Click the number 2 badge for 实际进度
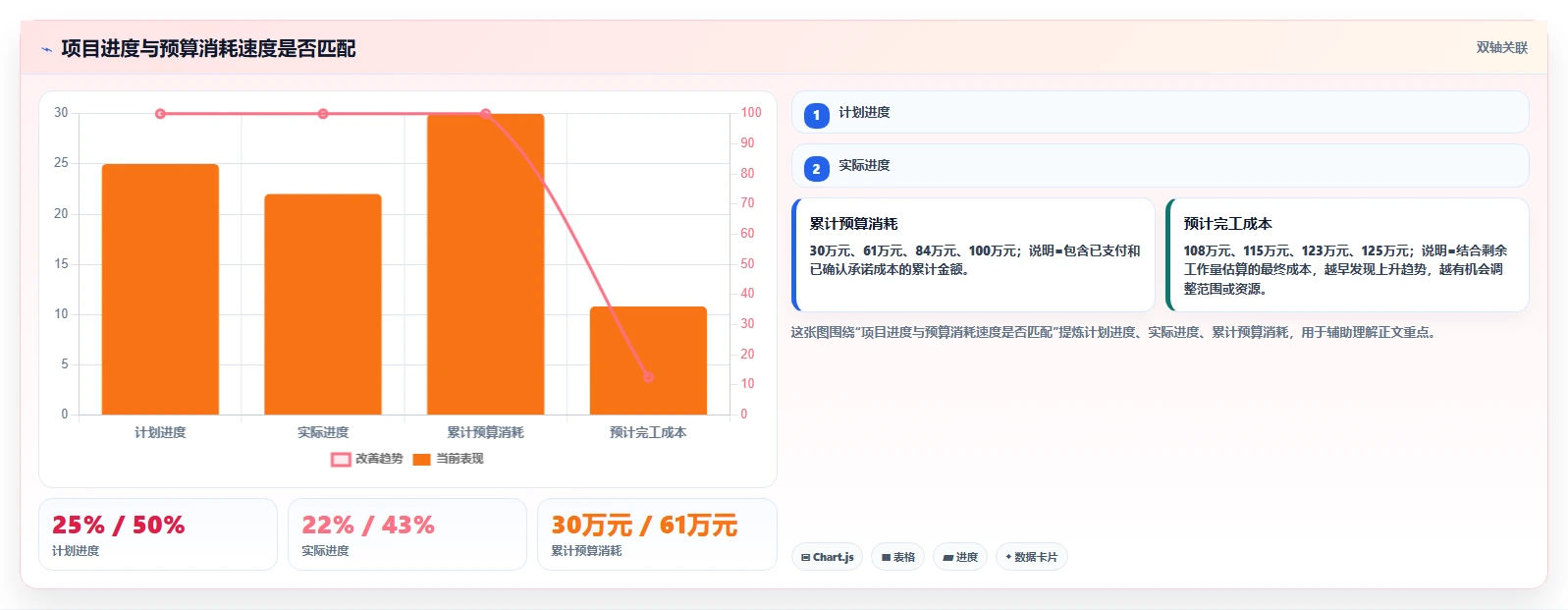This screenshot has height=610, width=1568. (816, 168)
